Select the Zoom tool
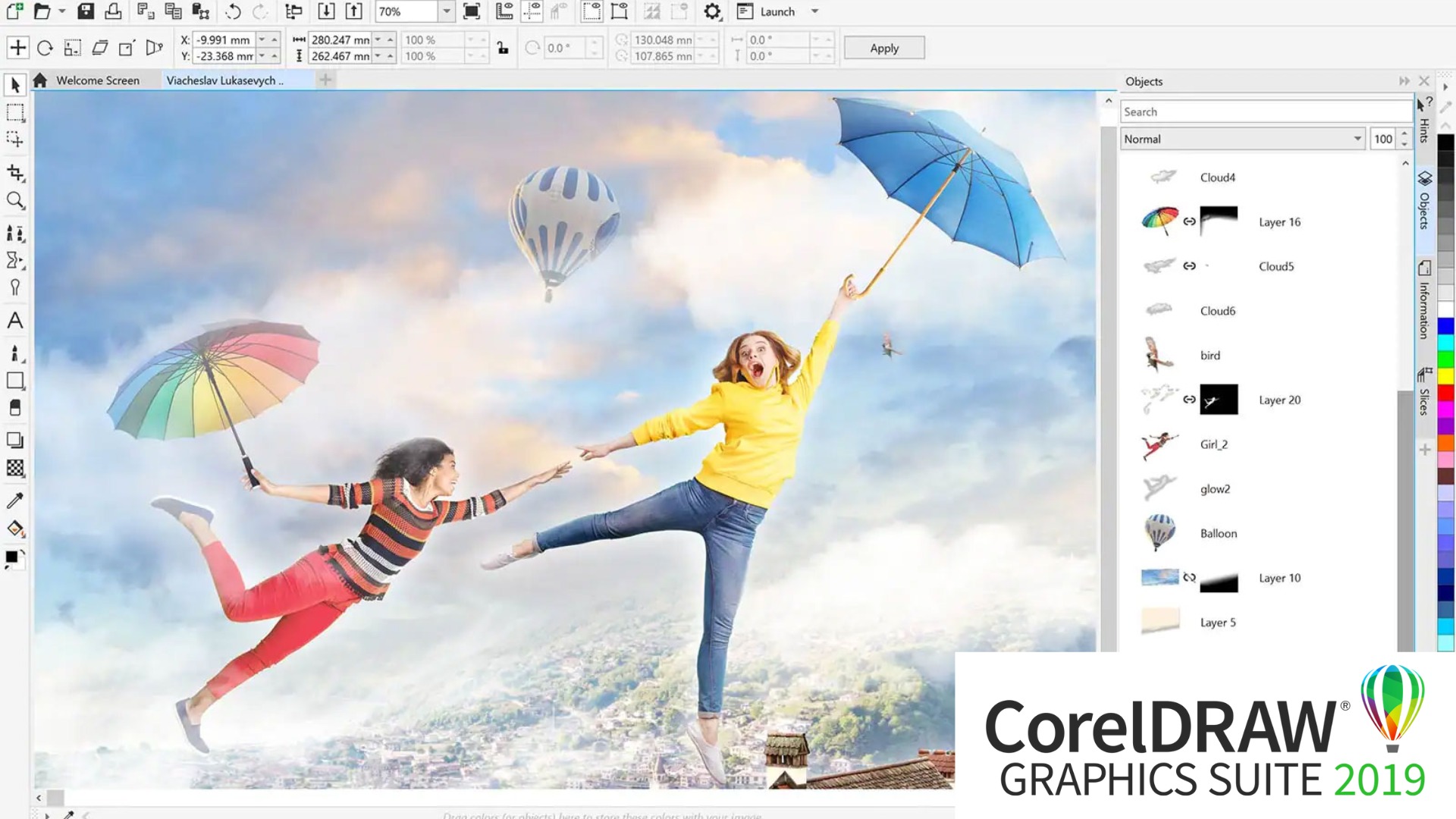Screen dimensions: 1456x819 (15, 201)
